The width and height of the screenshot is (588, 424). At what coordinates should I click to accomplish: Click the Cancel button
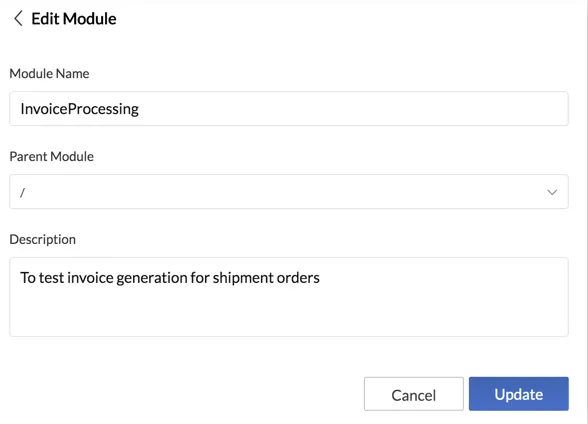click(x=414, y=394)
